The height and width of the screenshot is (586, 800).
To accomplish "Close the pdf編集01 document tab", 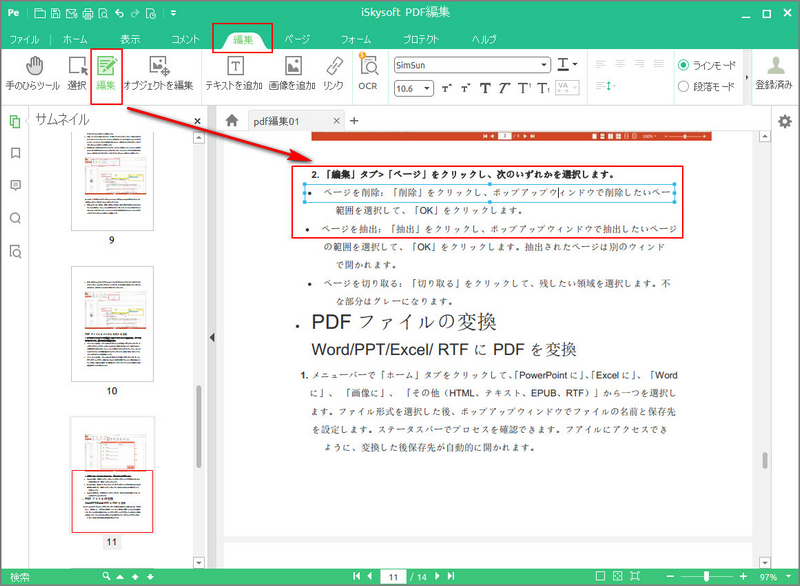I will (336, 121).
